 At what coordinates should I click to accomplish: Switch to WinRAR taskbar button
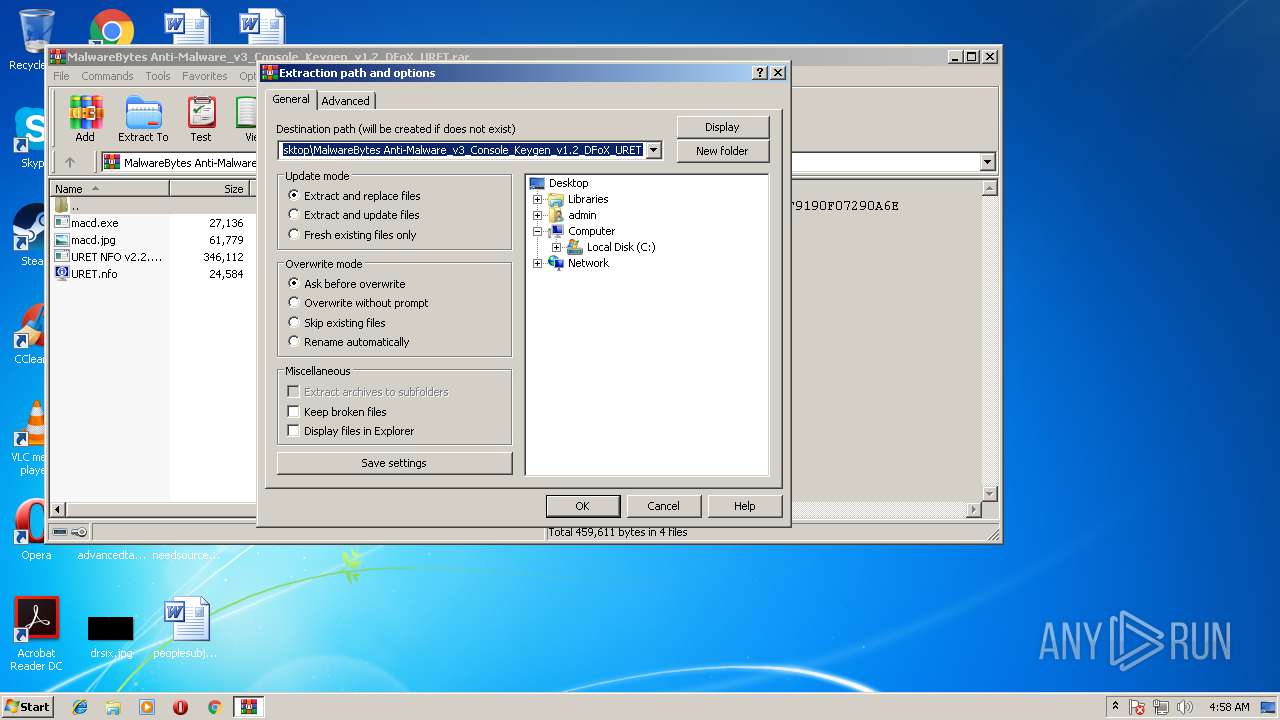pos(248,707)
